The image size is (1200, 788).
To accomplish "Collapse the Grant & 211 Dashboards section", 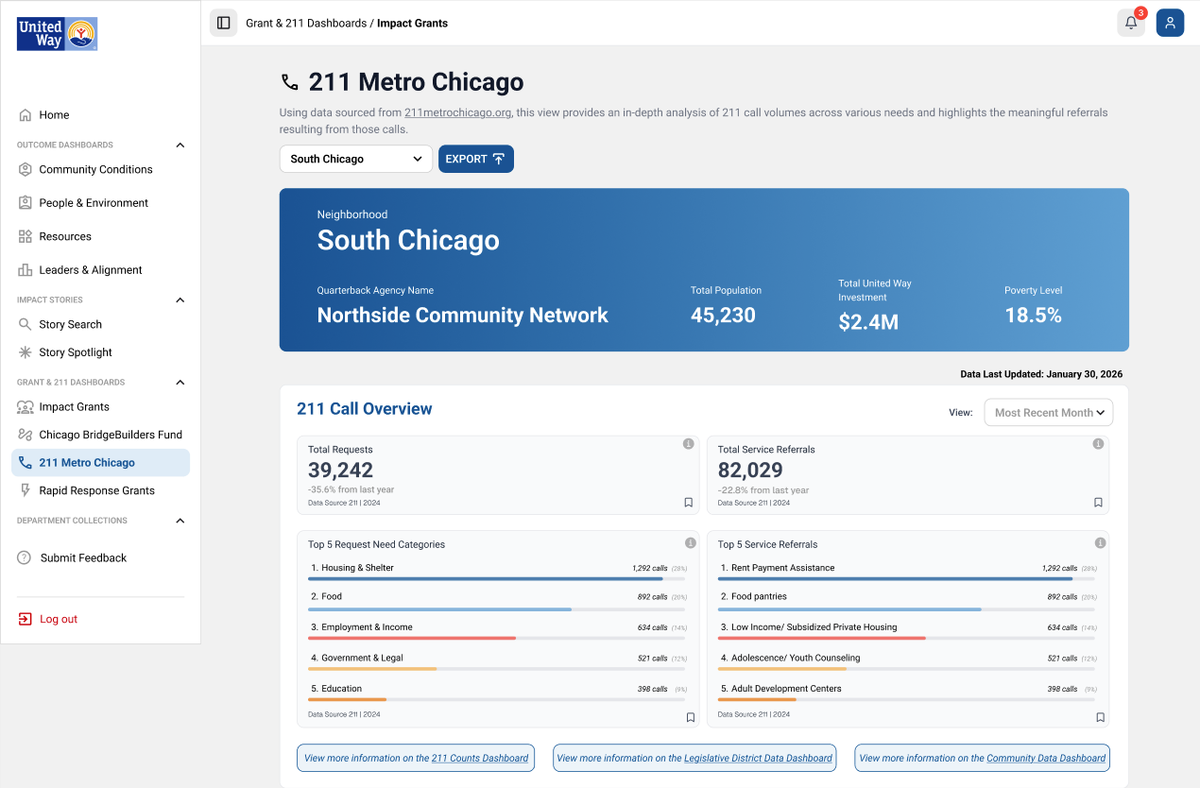I will [180, 382].
